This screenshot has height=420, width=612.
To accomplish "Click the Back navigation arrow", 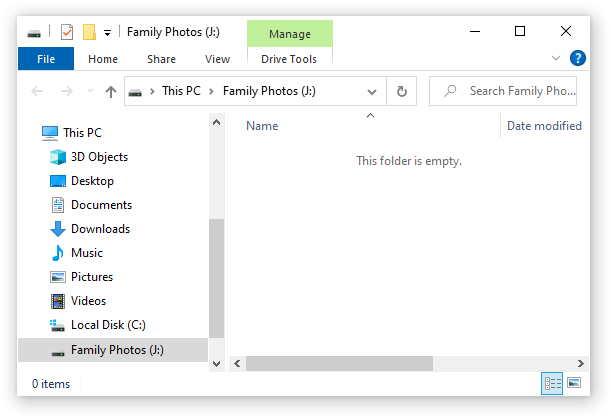I will tap(37, 91).
